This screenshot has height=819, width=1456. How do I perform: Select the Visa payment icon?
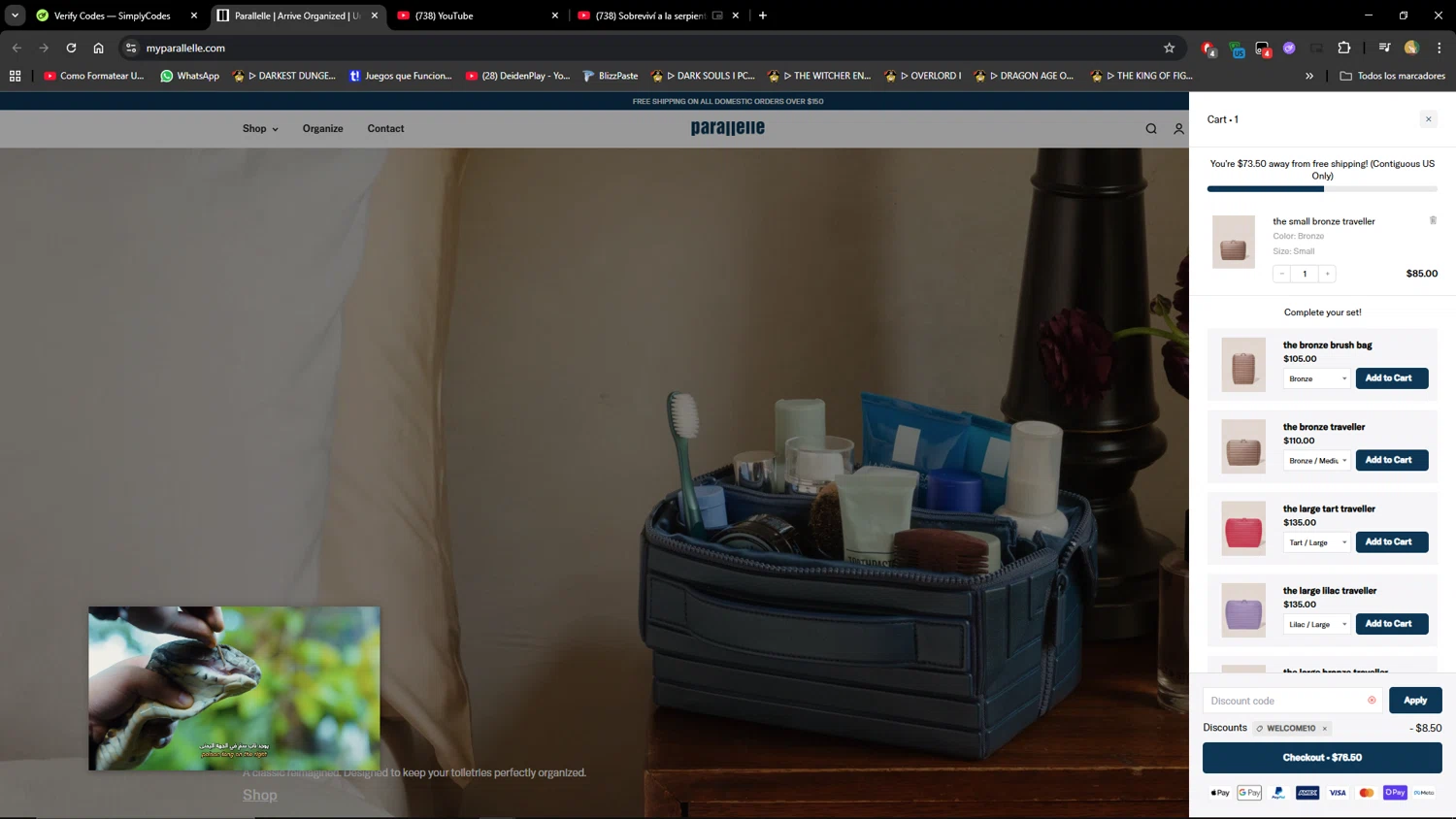[x=1338, y=793]
